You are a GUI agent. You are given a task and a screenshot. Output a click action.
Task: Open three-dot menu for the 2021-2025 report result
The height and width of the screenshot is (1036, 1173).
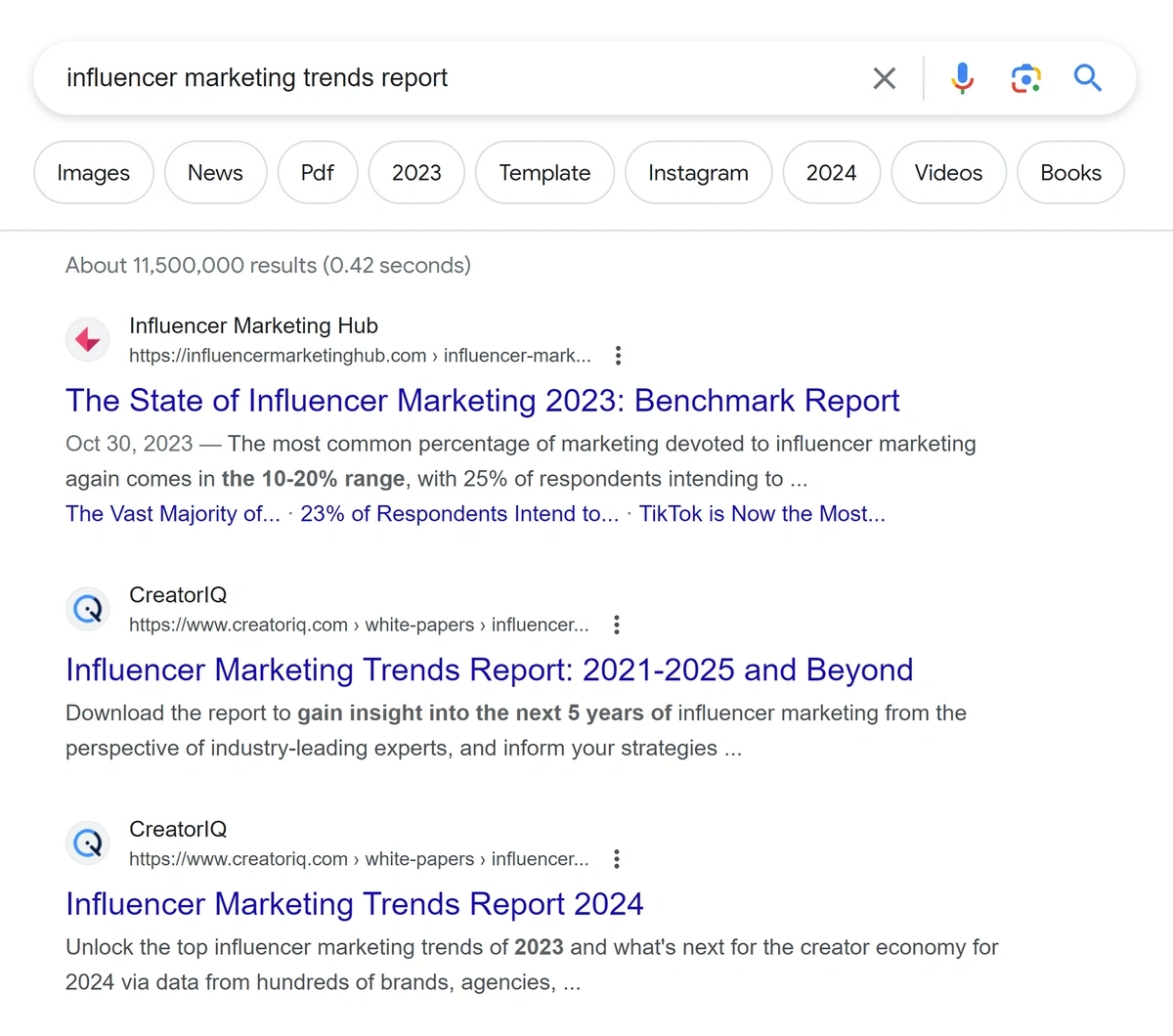pyautogui.click(x=617, y=625)
